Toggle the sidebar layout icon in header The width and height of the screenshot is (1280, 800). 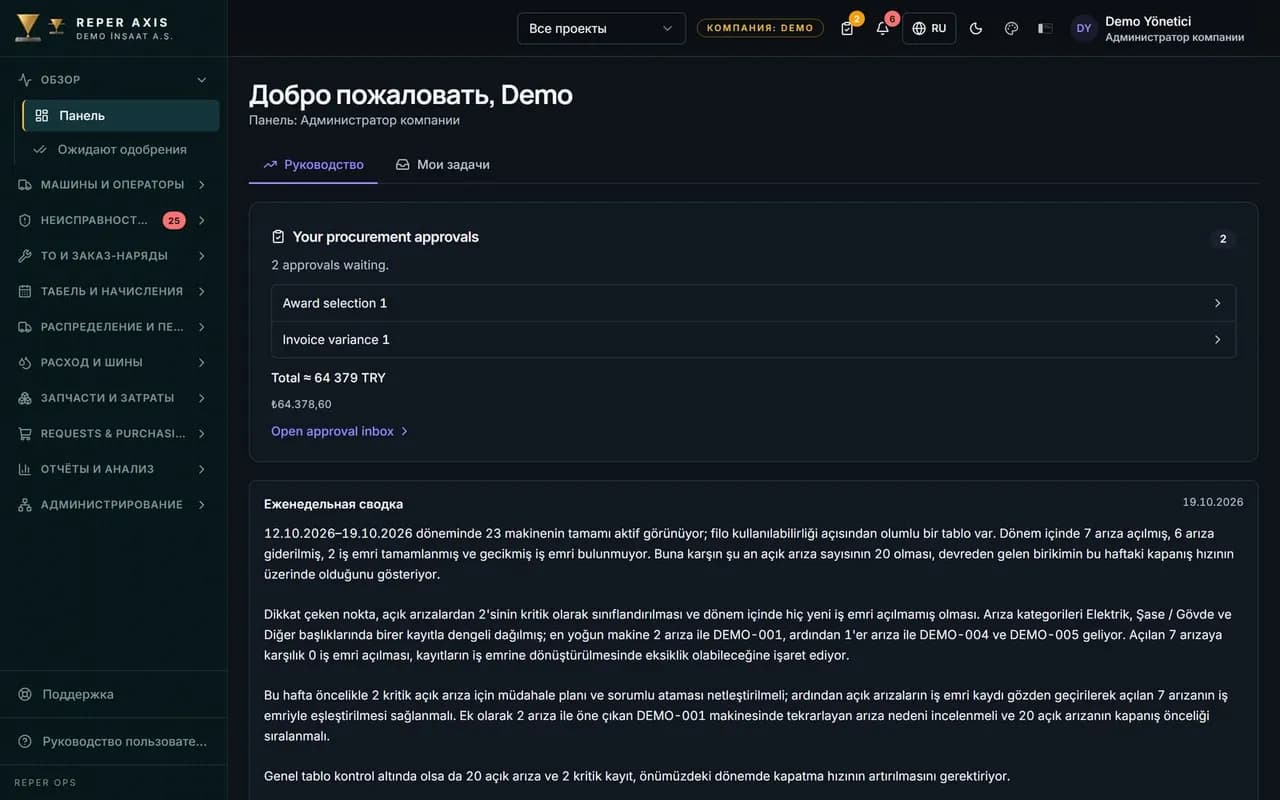click(x=1045, y=28)
